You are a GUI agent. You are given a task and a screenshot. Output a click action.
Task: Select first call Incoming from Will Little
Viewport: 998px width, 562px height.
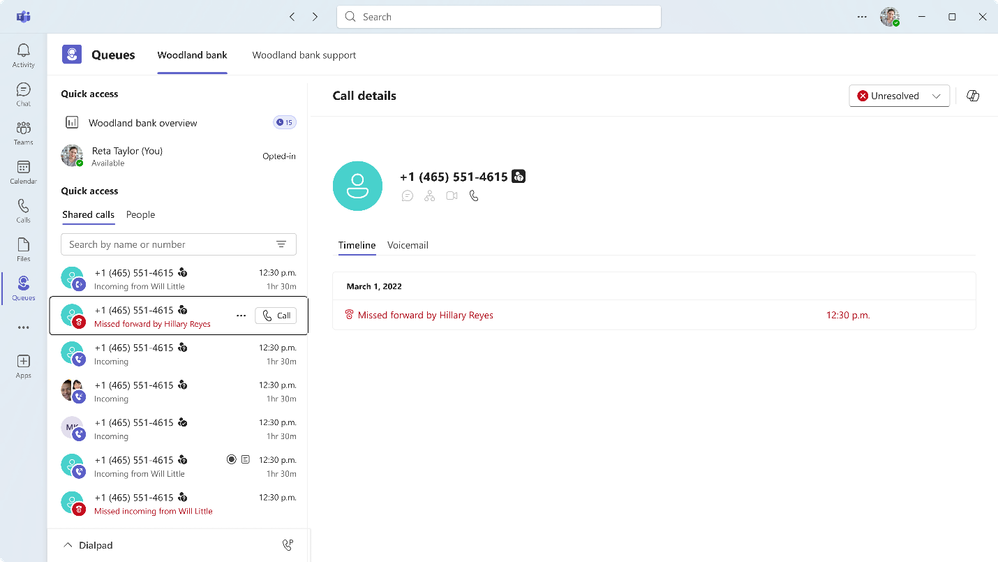tap(178, 279)
